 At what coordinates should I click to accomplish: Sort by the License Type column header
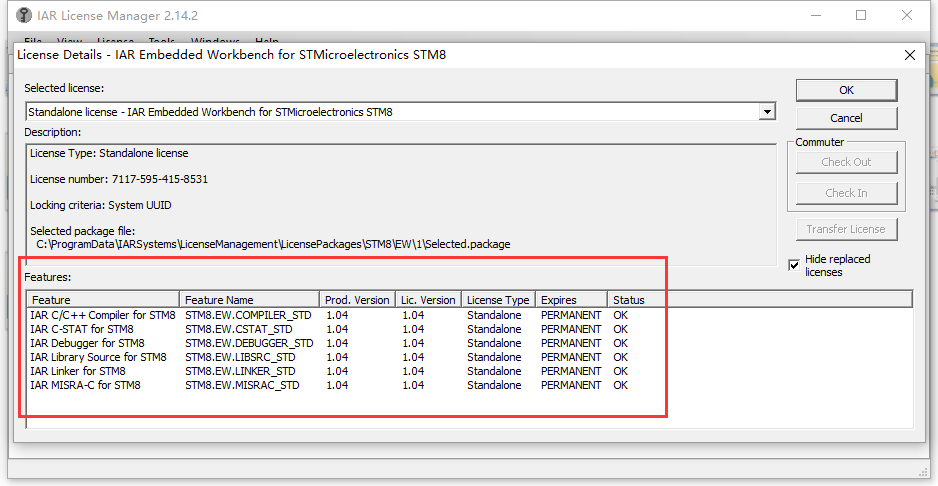tap(498, 299)
